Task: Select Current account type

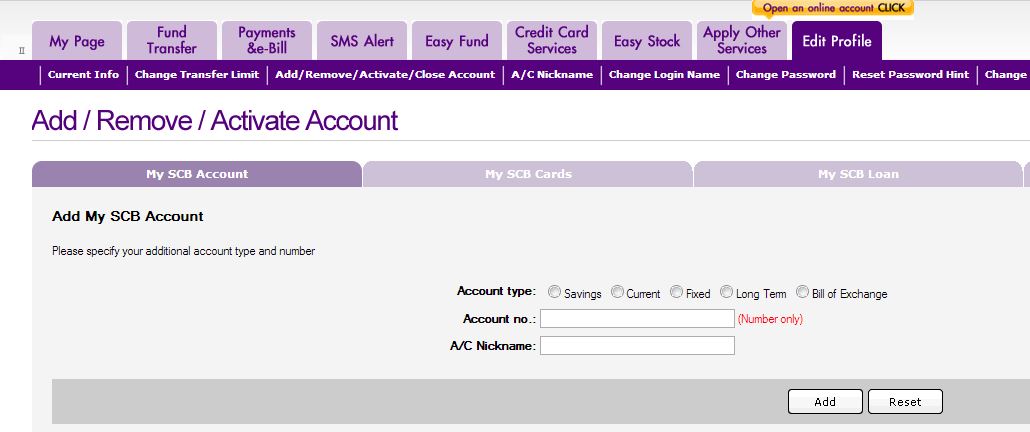Action: pos(617,292)
